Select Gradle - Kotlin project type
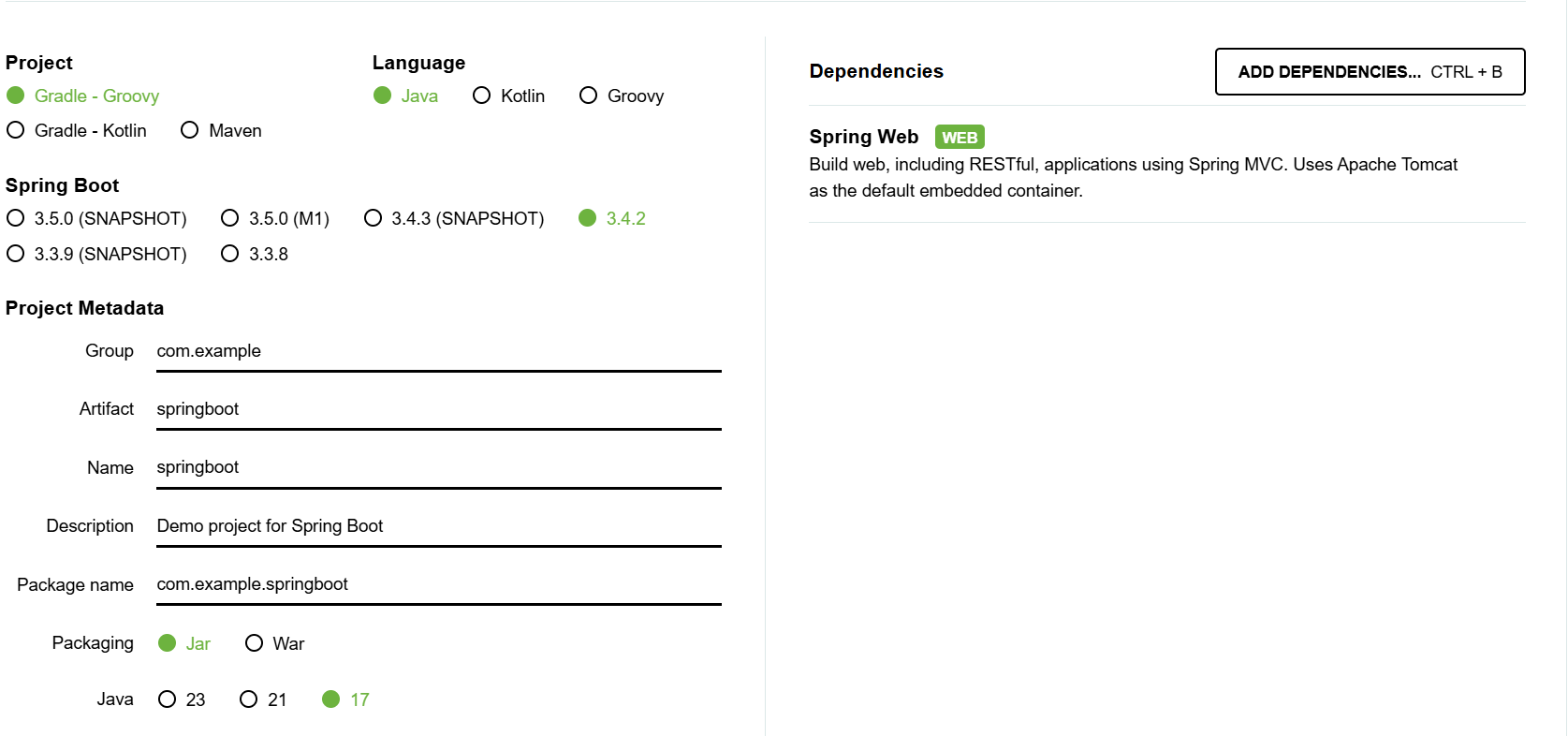This screenshot has height=736, width=1568. coord(77,130)
